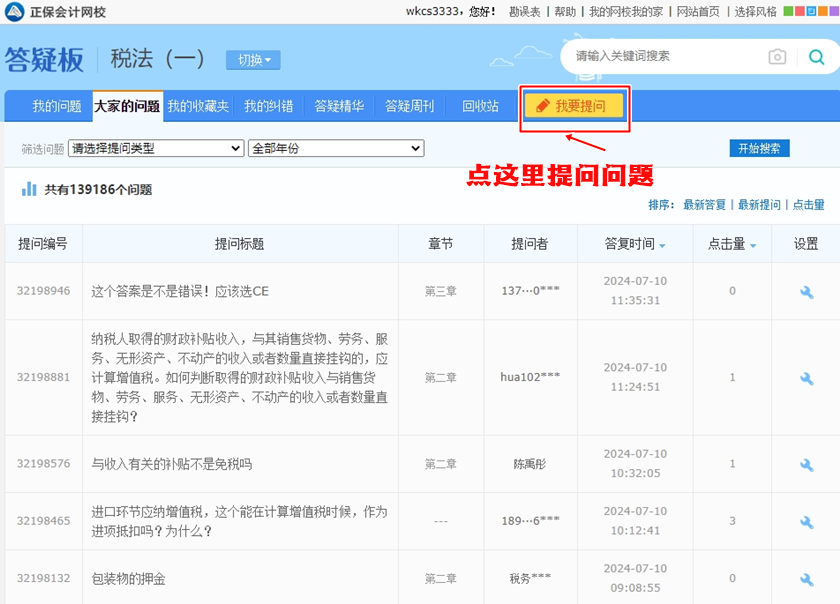Sort by the 答复时间 column arrow
The width and height of the screenshot is (840, 604).
coord(662,245)
